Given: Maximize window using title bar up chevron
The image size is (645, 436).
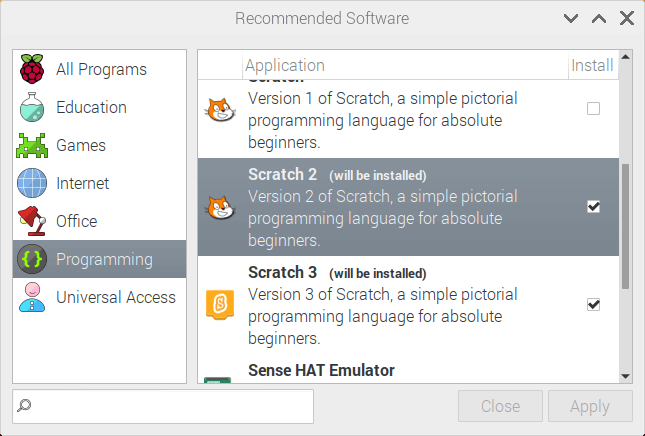Looking at the screenshot, I should (x=599, y=19).
